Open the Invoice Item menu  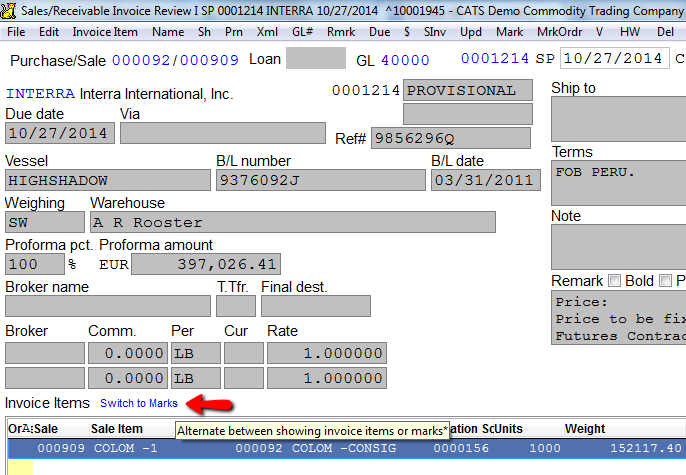pos(105,32)
